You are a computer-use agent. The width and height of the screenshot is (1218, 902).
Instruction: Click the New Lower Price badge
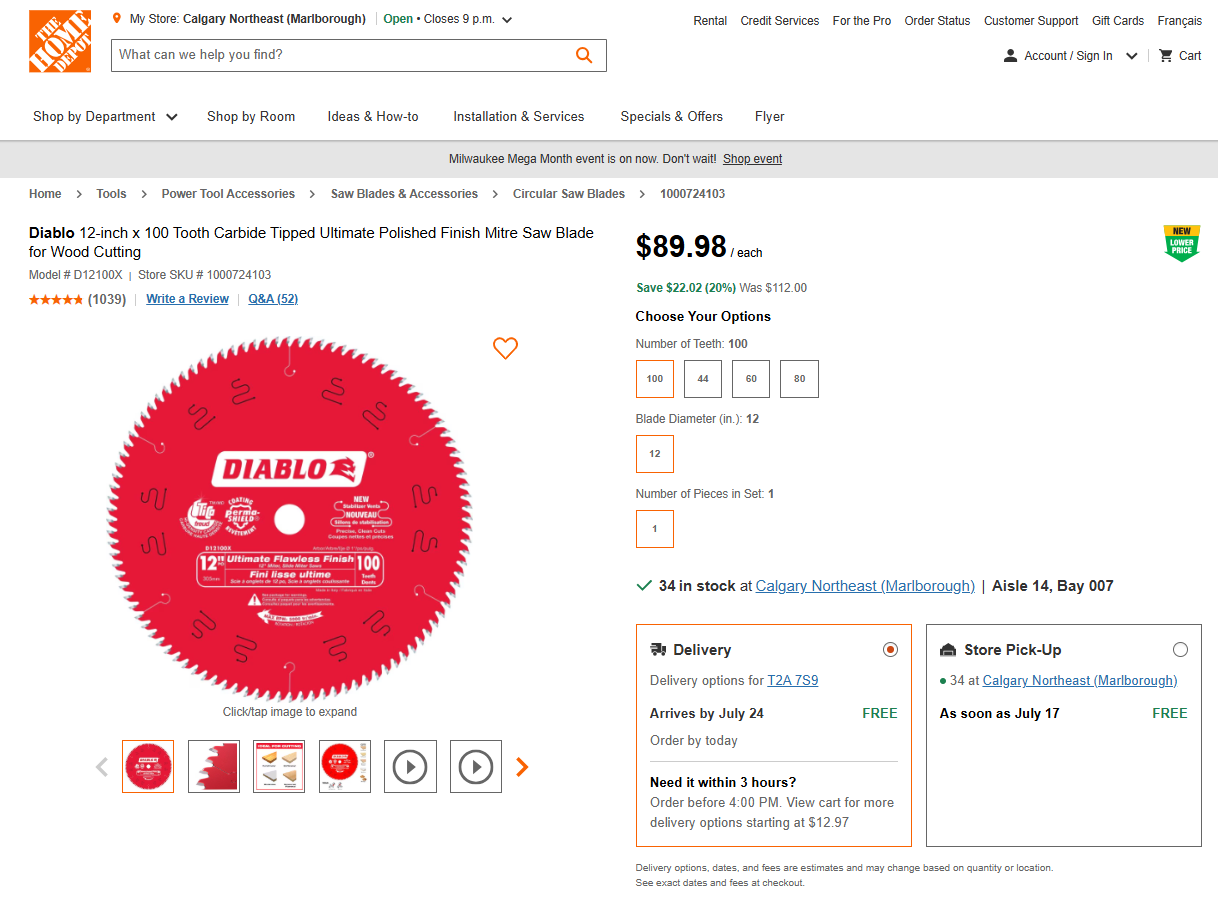pyautogui.click(x=1181, y=243)
